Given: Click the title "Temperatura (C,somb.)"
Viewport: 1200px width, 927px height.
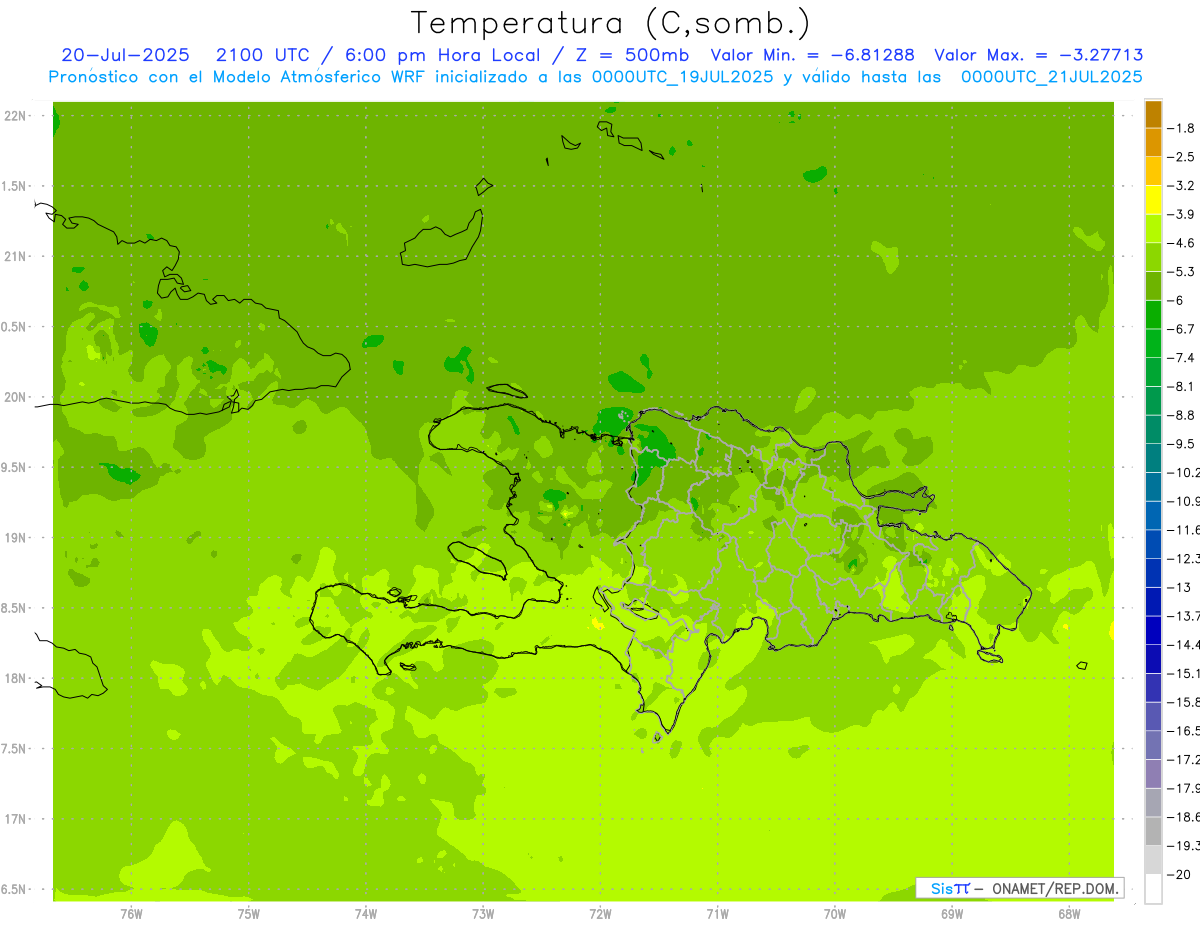Looking at the screenshot, I should click(611, 23).
